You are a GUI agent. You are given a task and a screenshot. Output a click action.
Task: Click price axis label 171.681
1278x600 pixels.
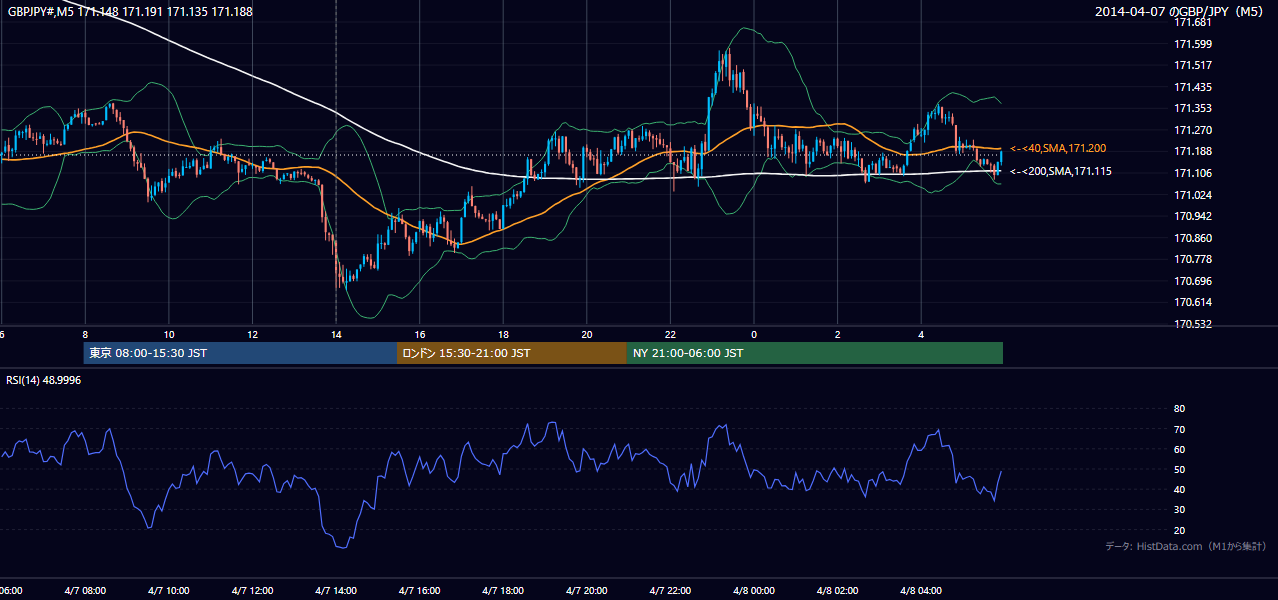click(x=1194, y=22)
